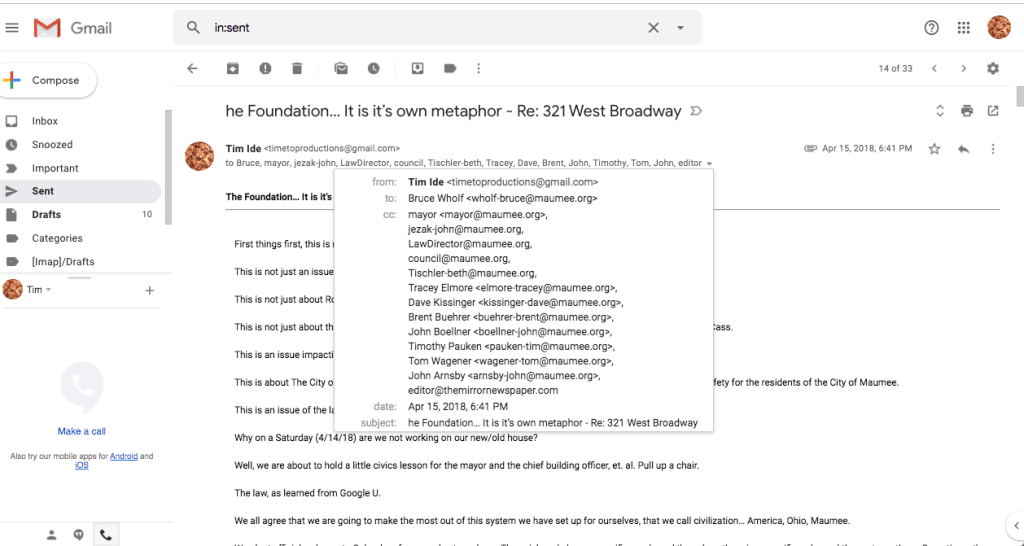This screenshot has width=1024, height=546.
Task: Click in the search mail field
Action: [x=420, y=28]
